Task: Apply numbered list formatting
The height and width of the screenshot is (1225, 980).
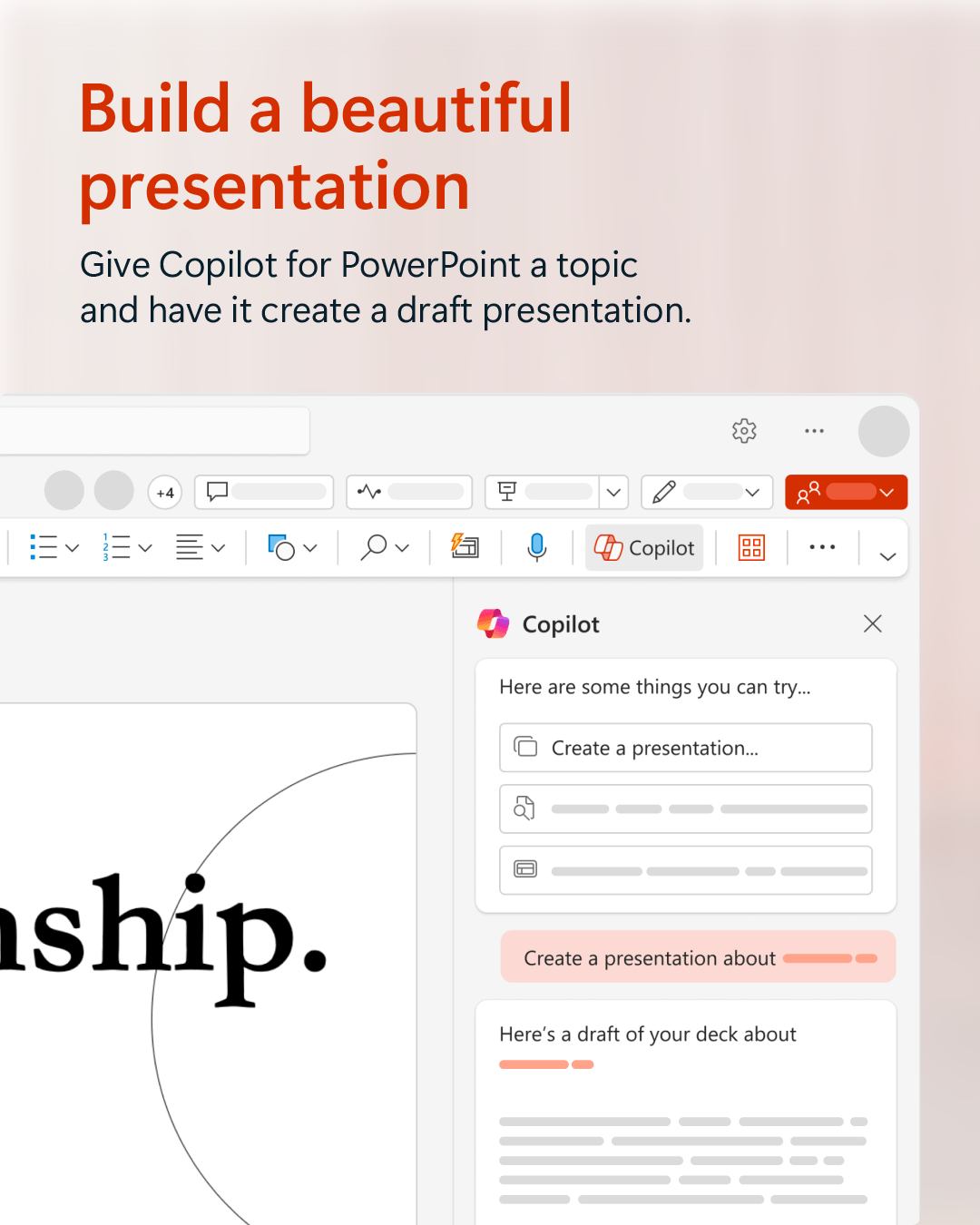Action: [x=119, y=547]
